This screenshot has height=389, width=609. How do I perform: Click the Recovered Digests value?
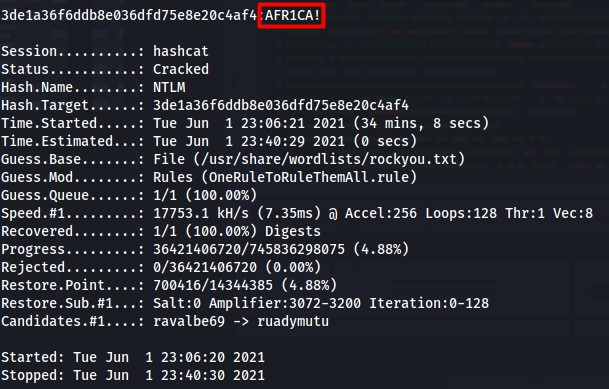pyautogui.click(x=237, y=231)
